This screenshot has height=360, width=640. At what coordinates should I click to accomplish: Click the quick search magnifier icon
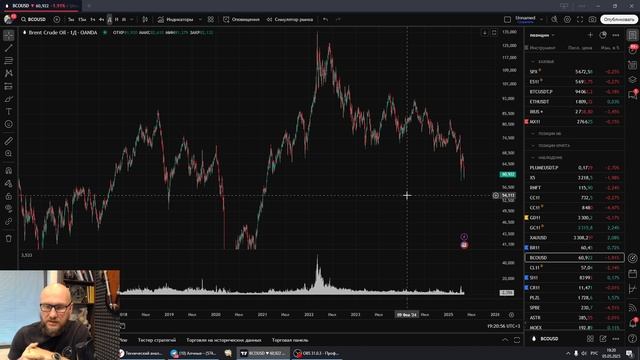[x=554, y=19]
